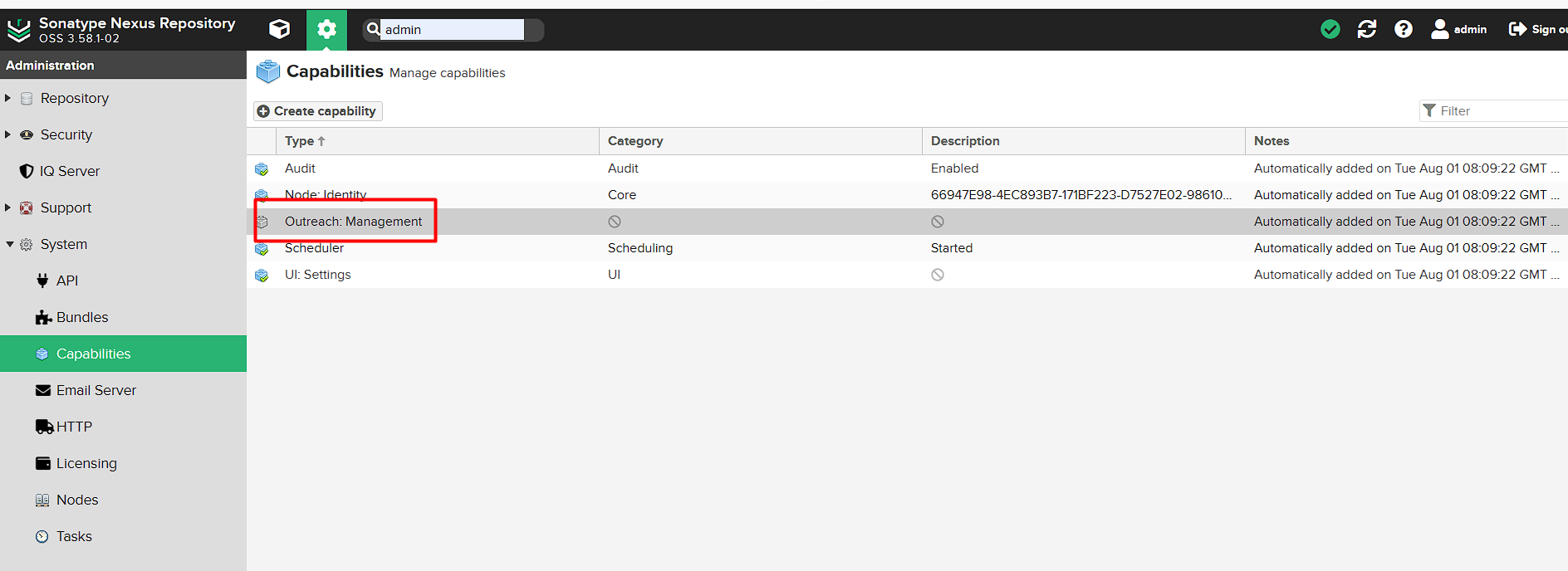Expand the Repository tree node
The image size is (1568, 571).
[x=8, y=98]
